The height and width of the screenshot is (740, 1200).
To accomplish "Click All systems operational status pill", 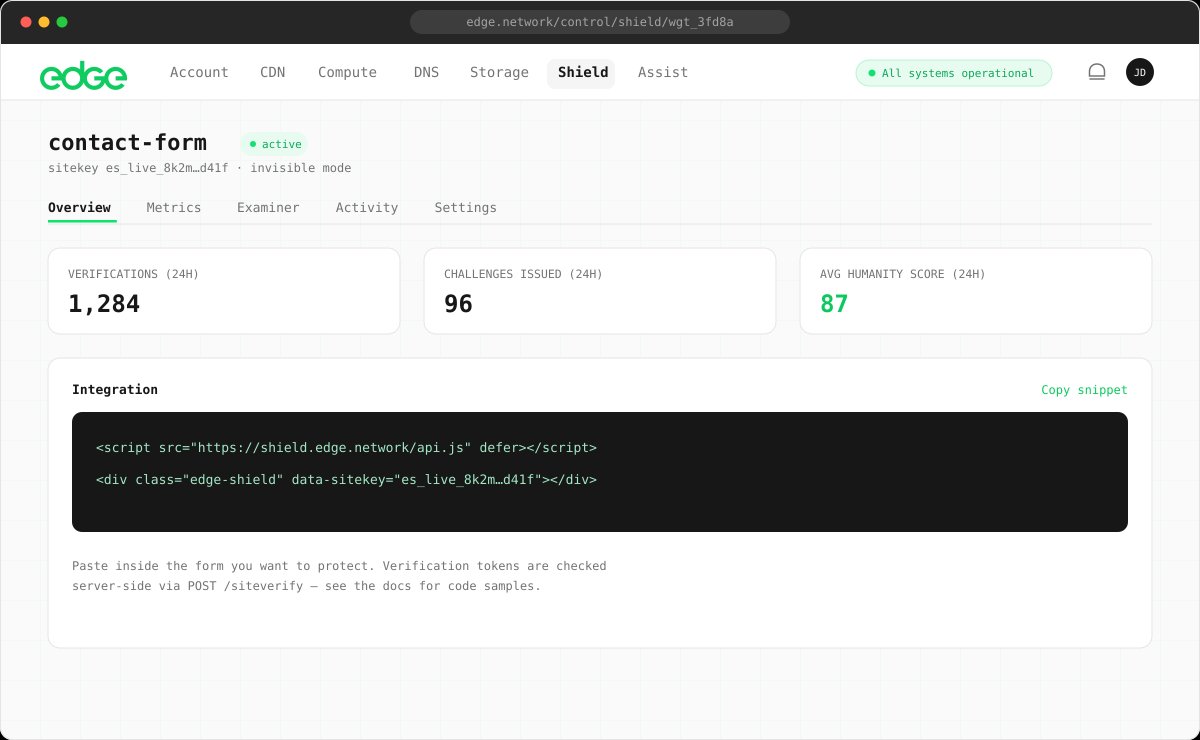I will point(954,73).
